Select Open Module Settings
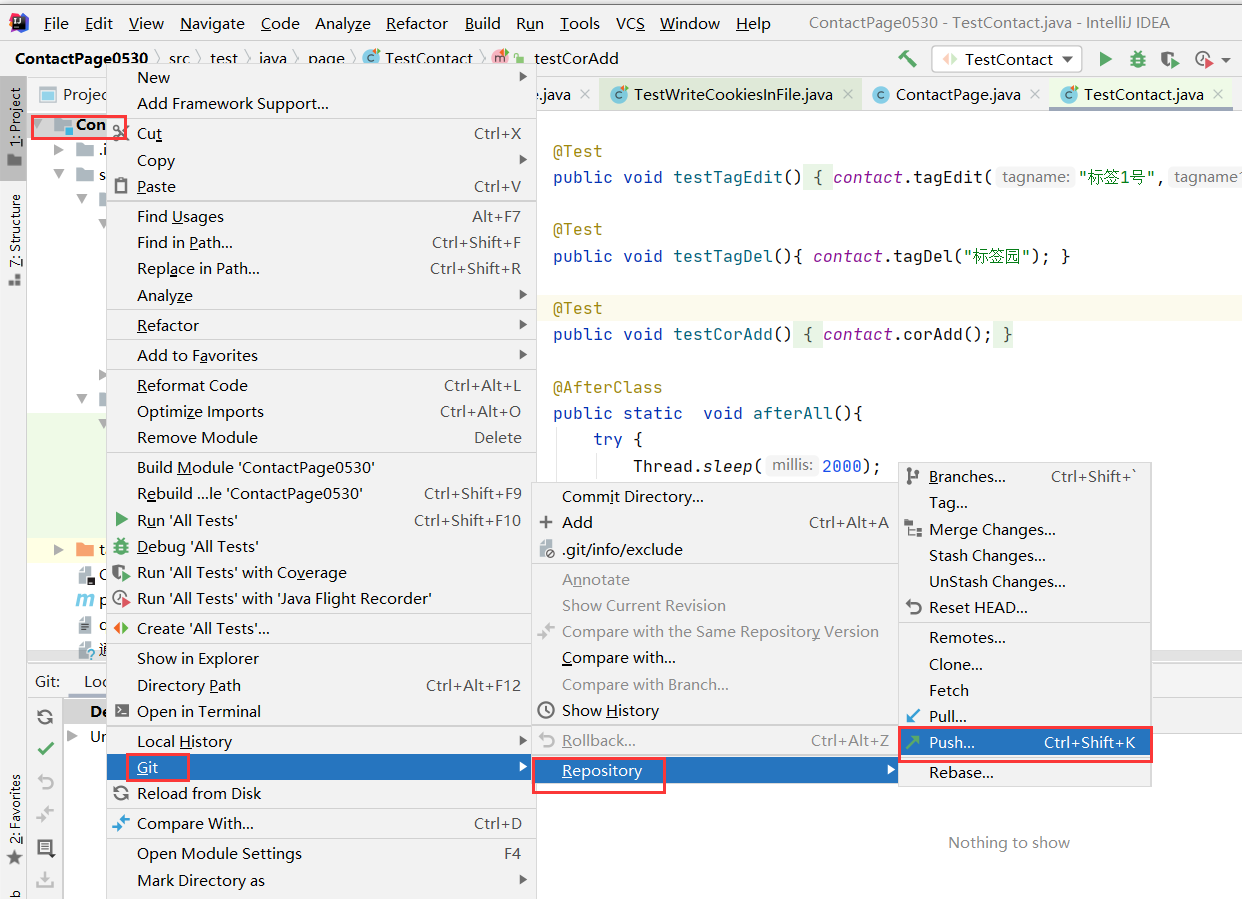This screenshot has height=899, width=1242. click(x=319, y=853)
